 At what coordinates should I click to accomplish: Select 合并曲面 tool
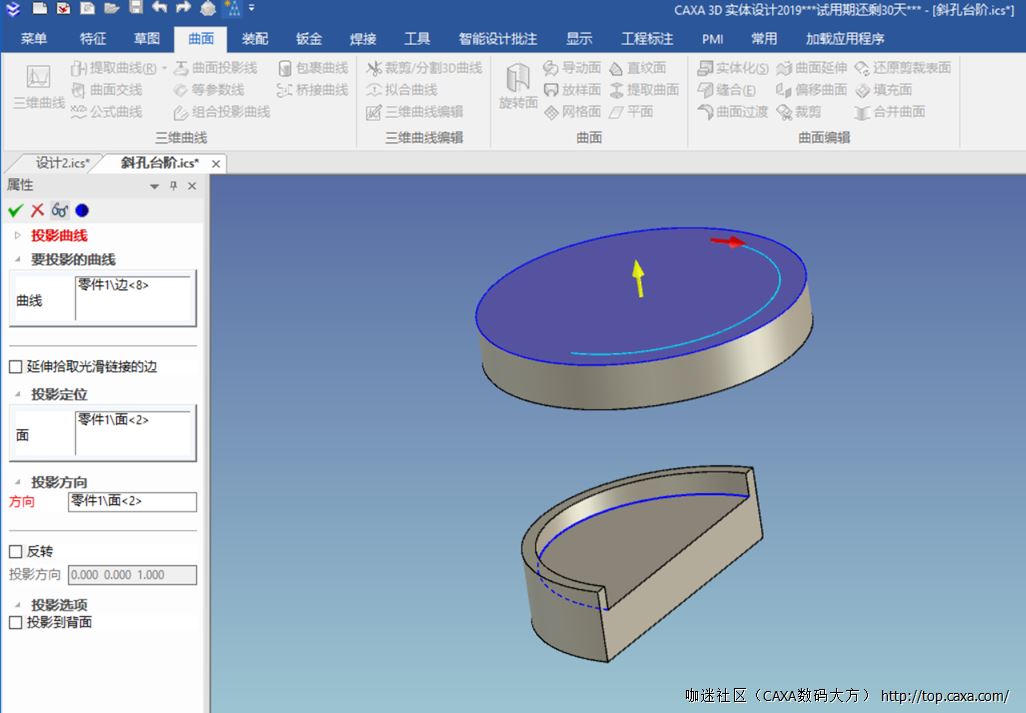click(890, 112)
